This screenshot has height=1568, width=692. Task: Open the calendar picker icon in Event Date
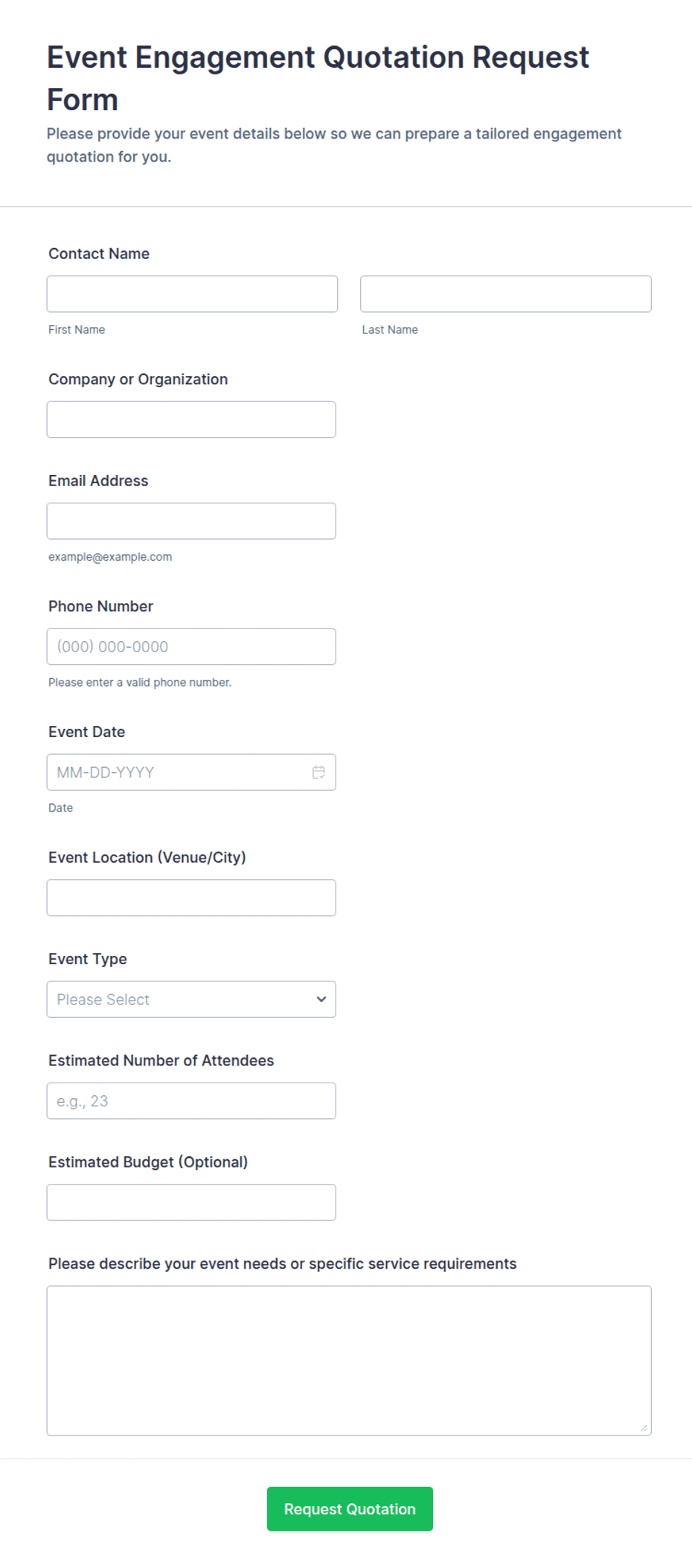318,772
